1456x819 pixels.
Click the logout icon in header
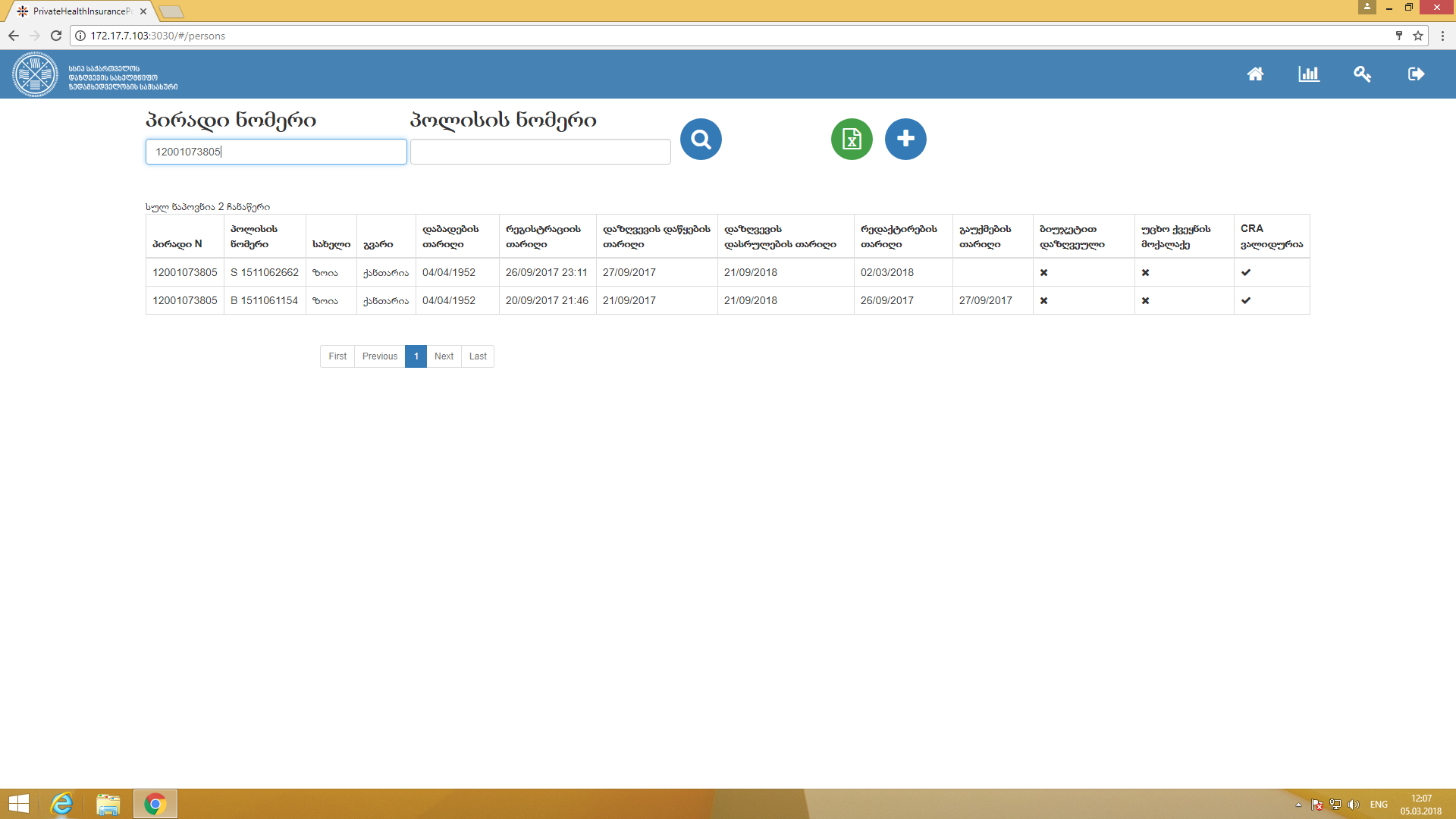pyautogui.click(x=1416, y=74)
